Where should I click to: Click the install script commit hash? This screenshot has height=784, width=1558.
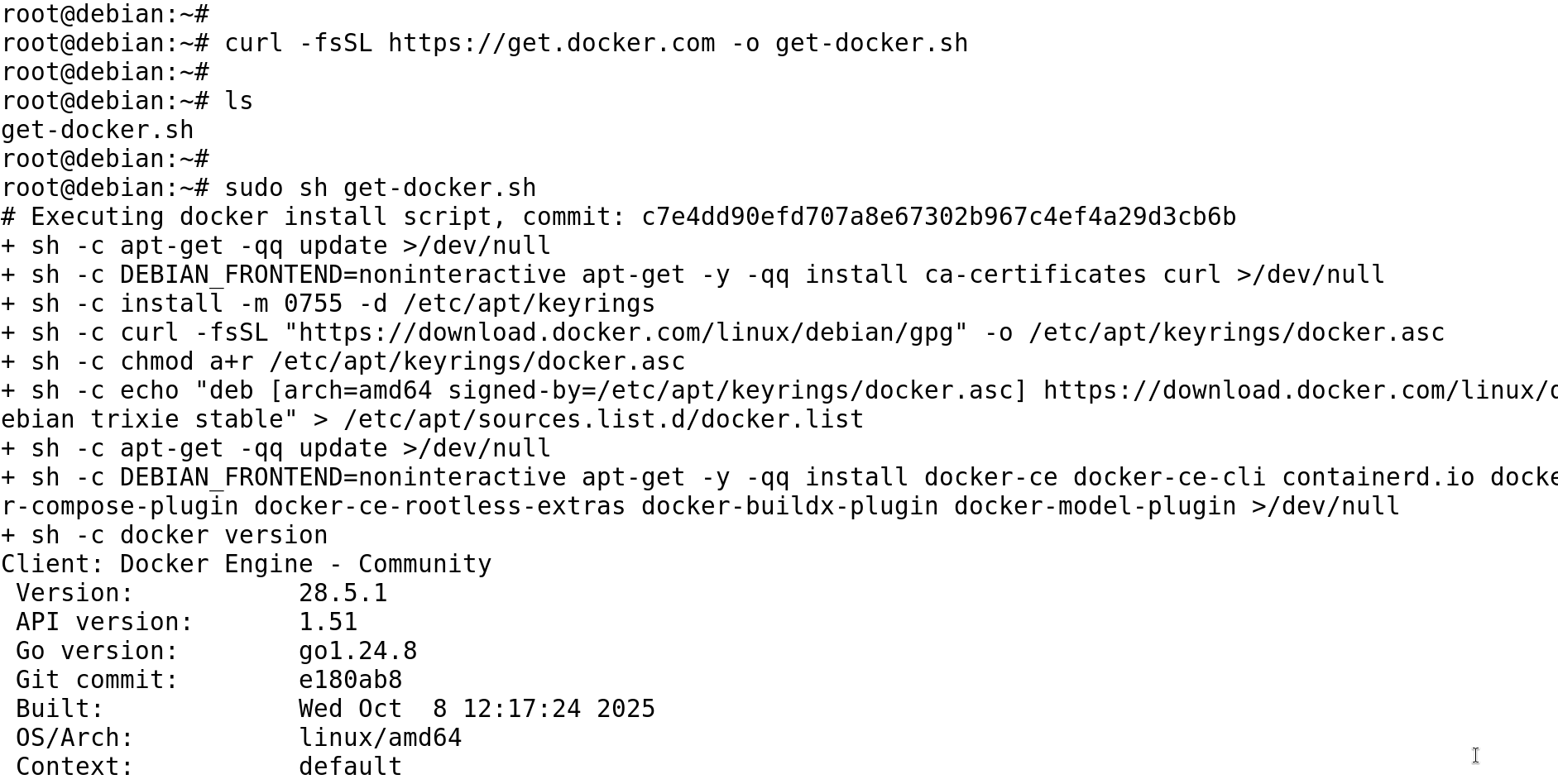pos(938,217)
